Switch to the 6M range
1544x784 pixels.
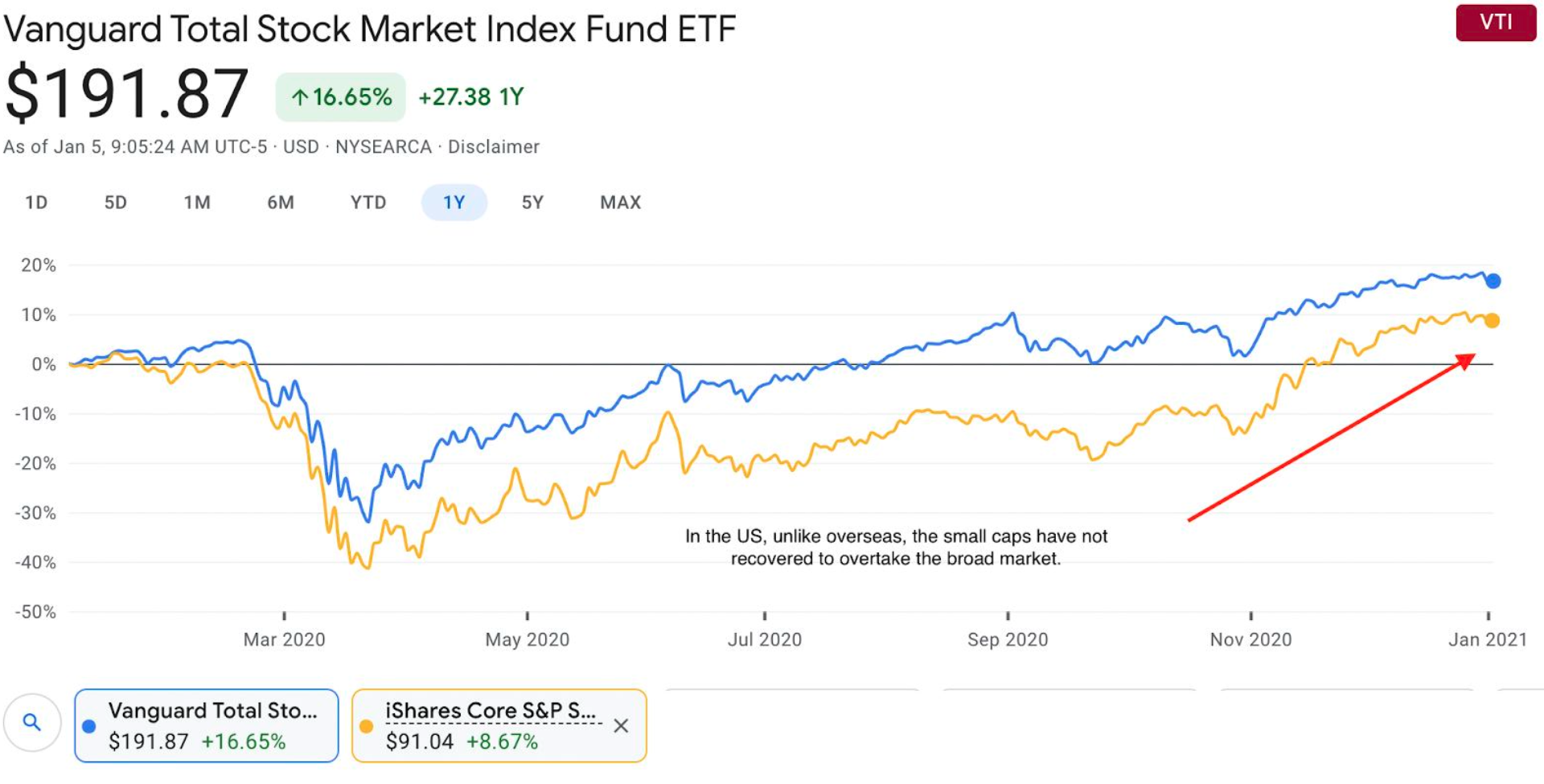click(281, 203)
